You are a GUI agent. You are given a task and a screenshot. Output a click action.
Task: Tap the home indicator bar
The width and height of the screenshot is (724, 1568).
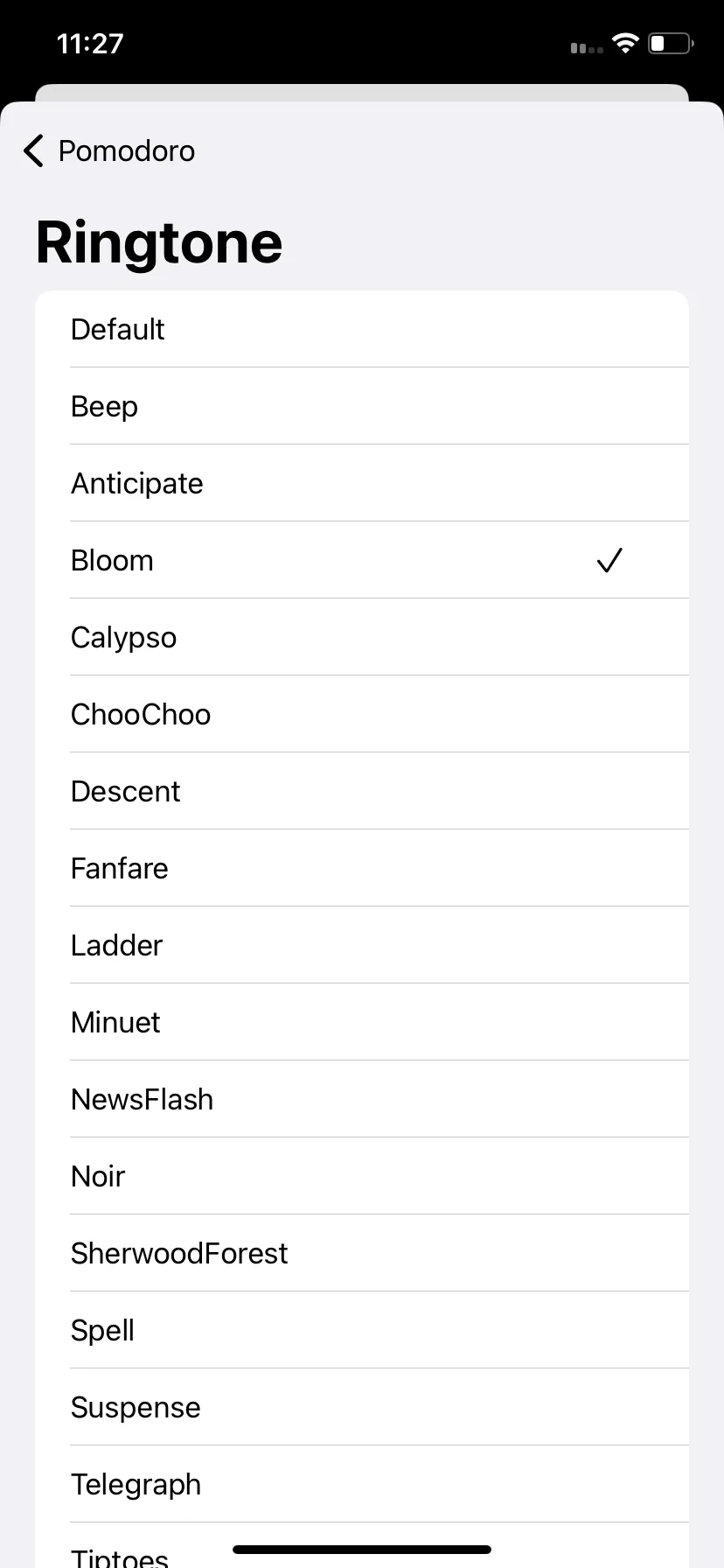[x=362, y=1550]
